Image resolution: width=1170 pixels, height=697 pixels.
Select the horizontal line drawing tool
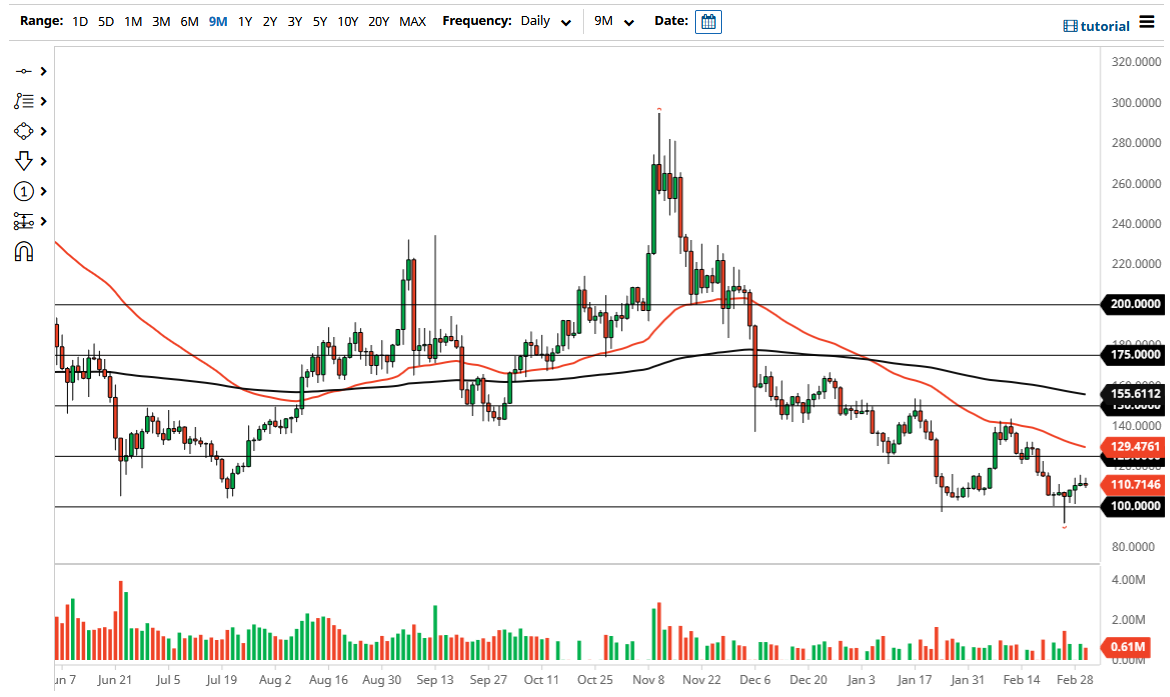coord(25,70)
